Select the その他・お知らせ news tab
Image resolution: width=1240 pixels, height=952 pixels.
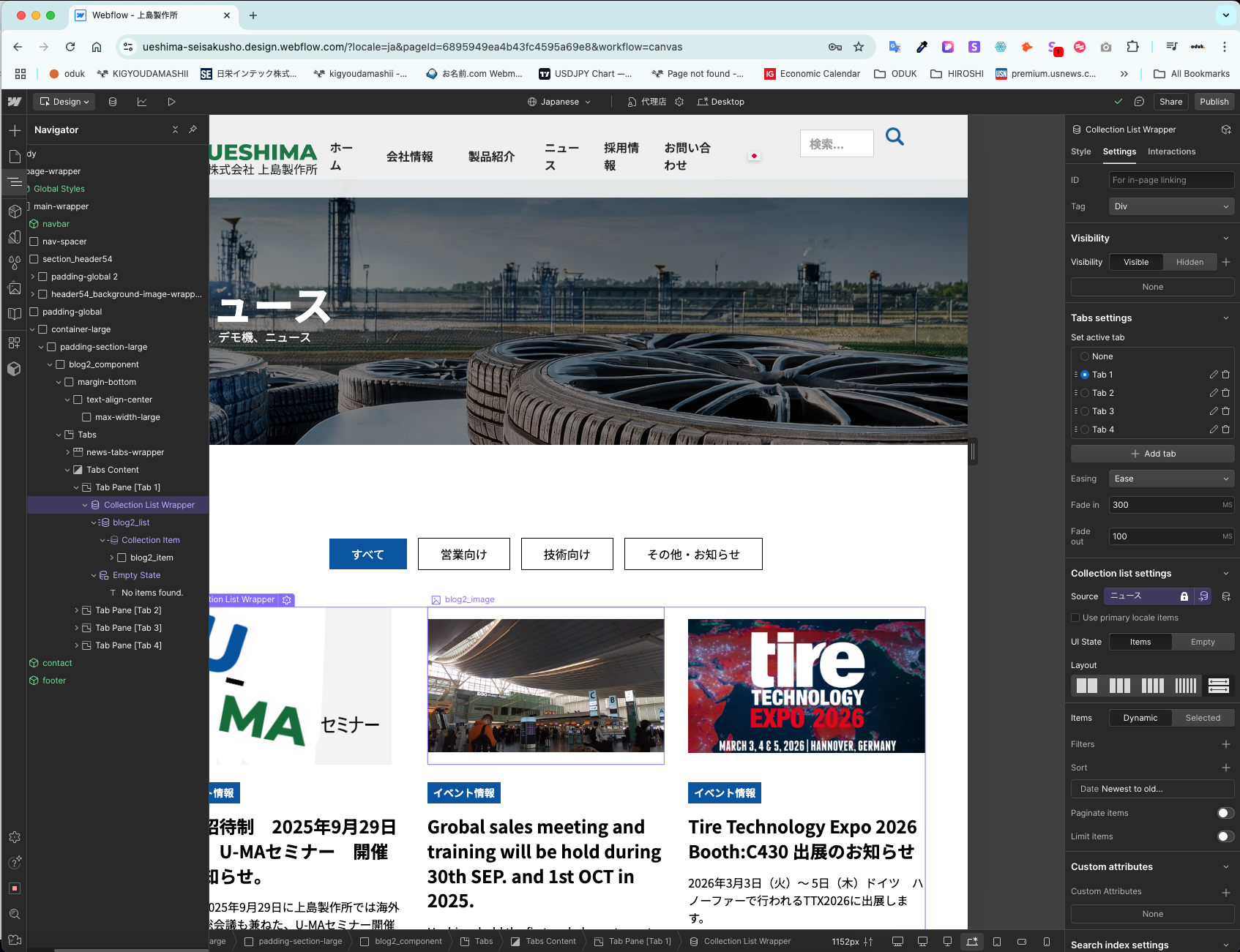693,554
